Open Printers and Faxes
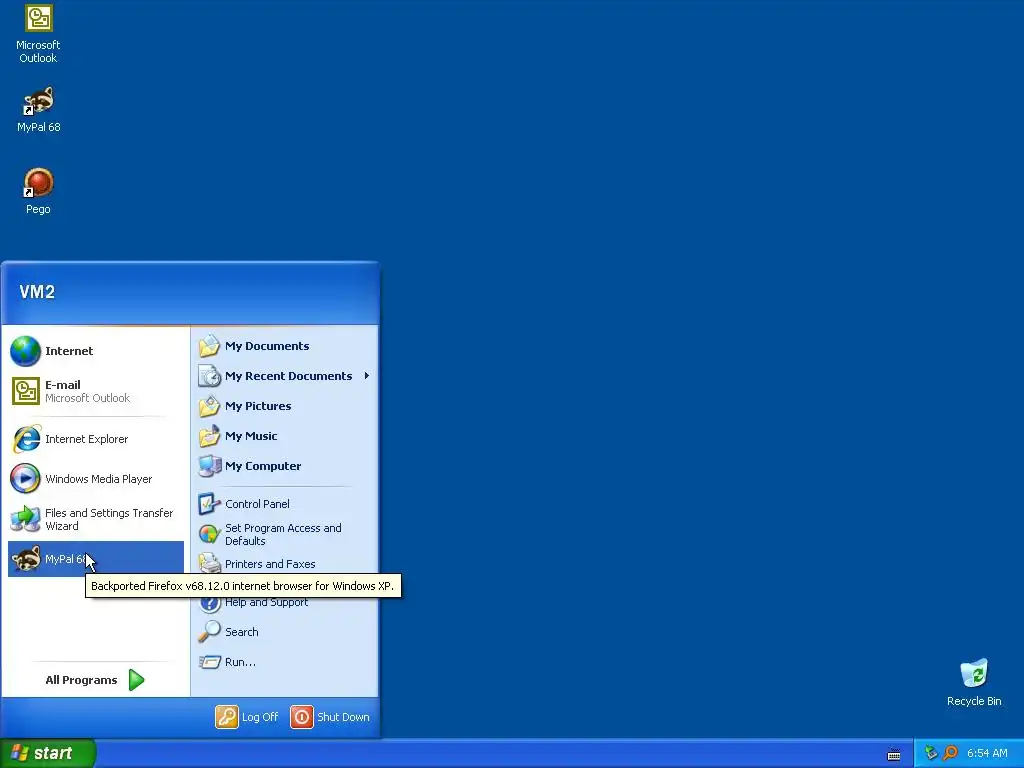This screenshot has height=768, width=1024. point(284,564)
